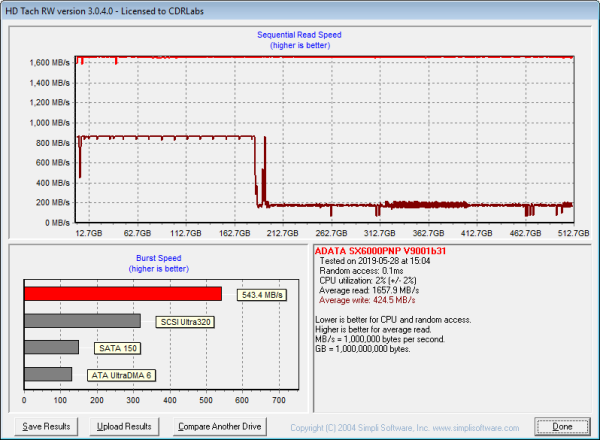Click the SCSI Ultra320 label
The width and height of the screenshot is (600, 440).
coord(185,322)
